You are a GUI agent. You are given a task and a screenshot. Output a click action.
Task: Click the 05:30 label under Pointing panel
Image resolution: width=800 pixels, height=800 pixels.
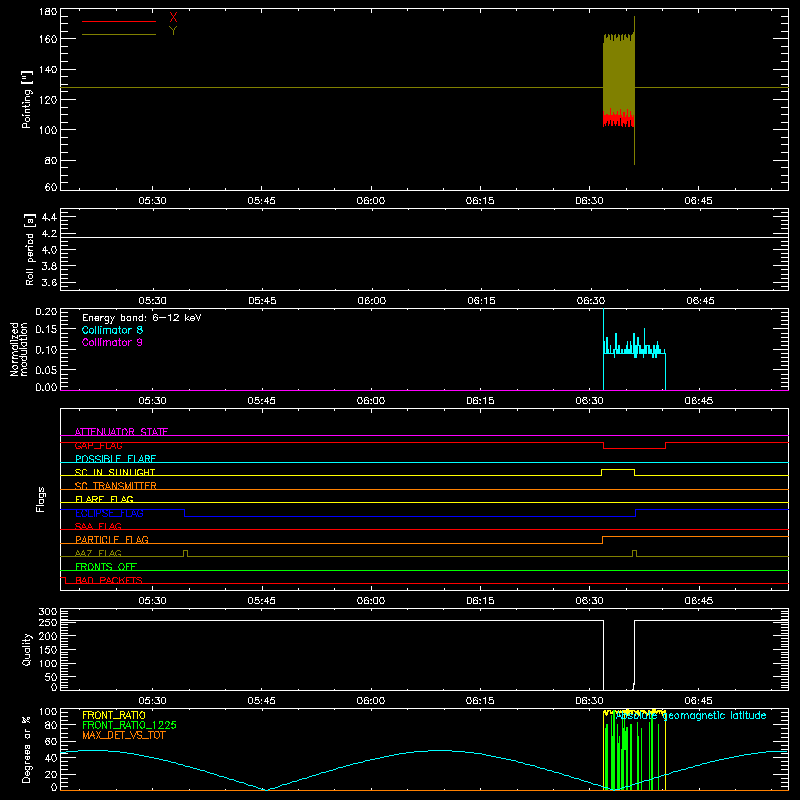click(153, 201)
